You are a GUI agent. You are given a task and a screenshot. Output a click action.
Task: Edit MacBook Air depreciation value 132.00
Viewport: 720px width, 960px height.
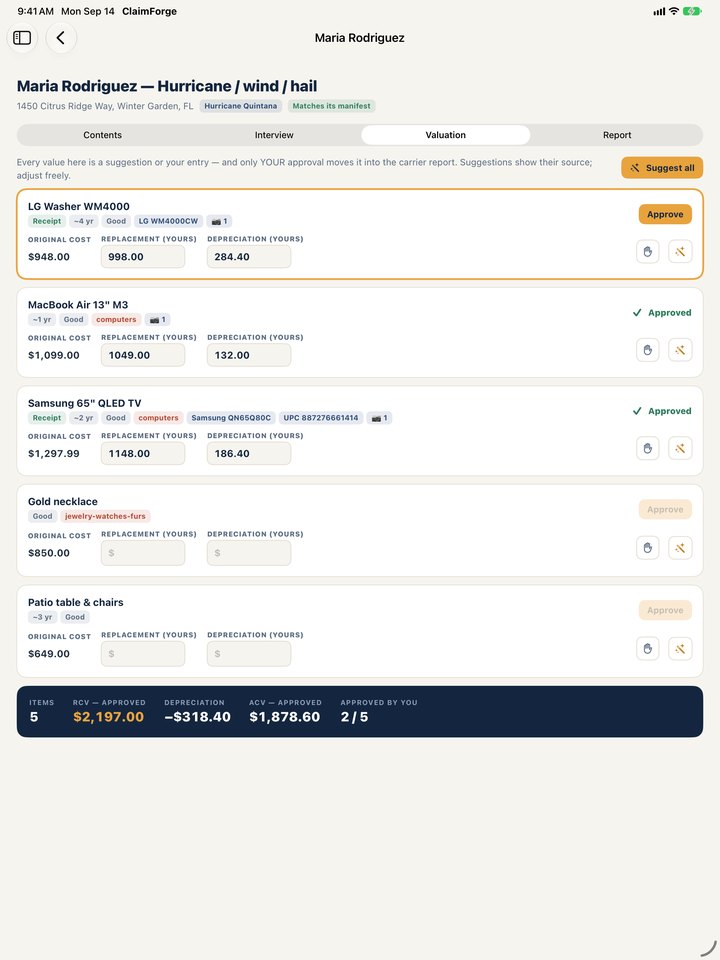pos(249,355)
